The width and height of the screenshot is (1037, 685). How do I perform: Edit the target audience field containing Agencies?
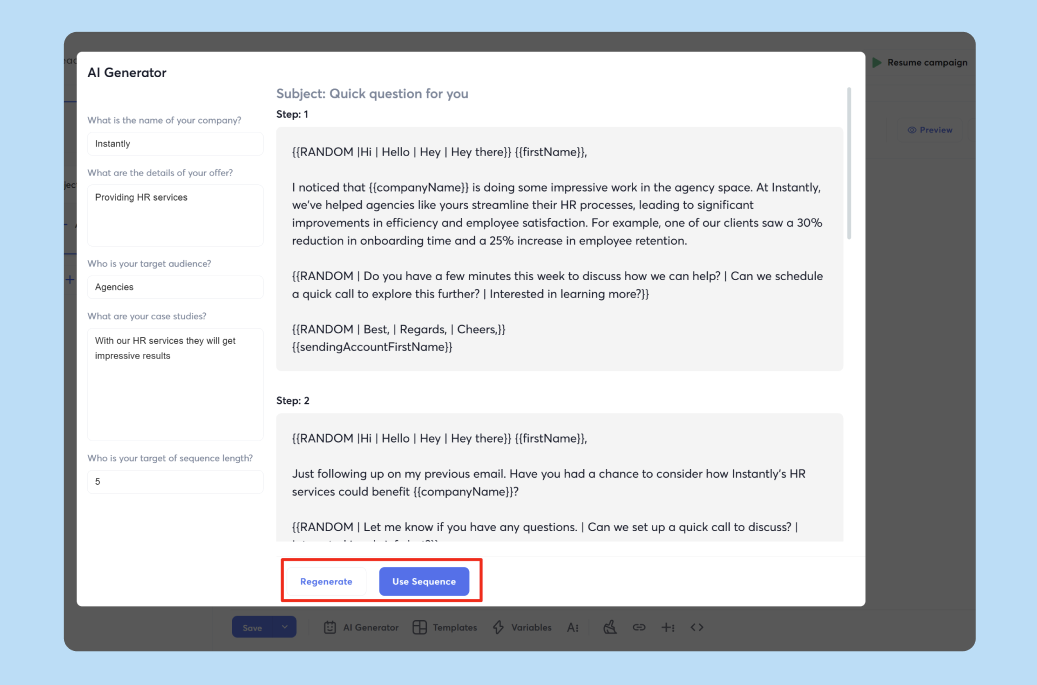[x=175, y=287]
